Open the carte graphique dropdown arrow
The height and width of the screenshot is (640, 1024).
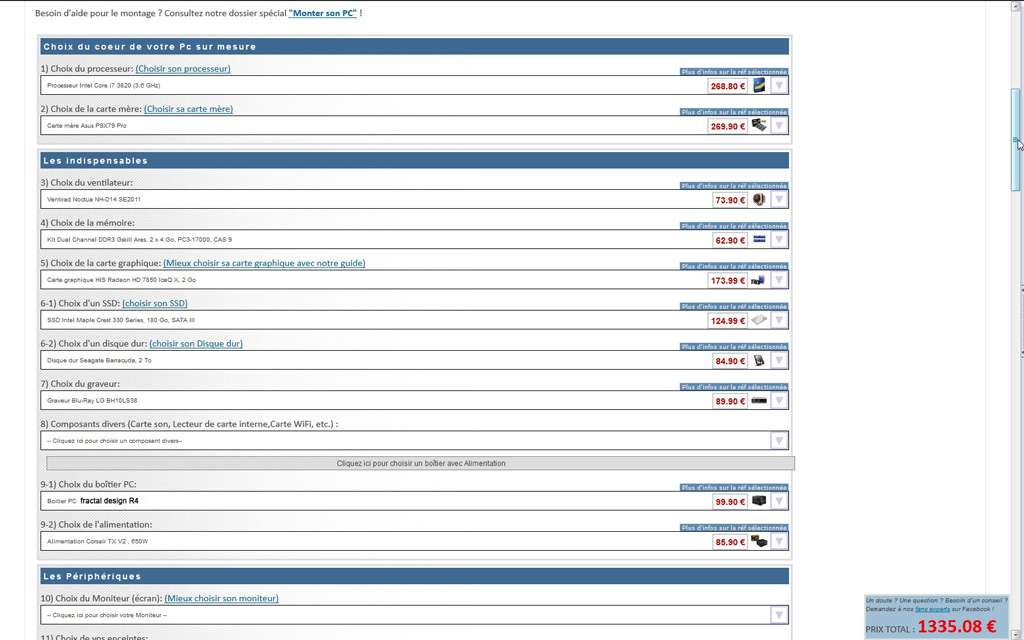click(778, 280)
